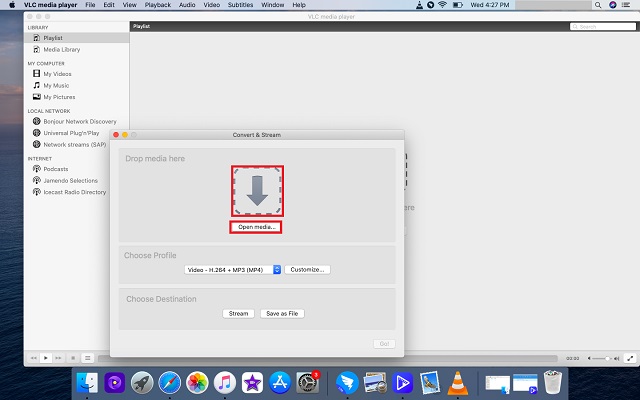The height and width of the screenshot is (400, 640).
Task: Open the Playback menu
Action: point(158,5)
